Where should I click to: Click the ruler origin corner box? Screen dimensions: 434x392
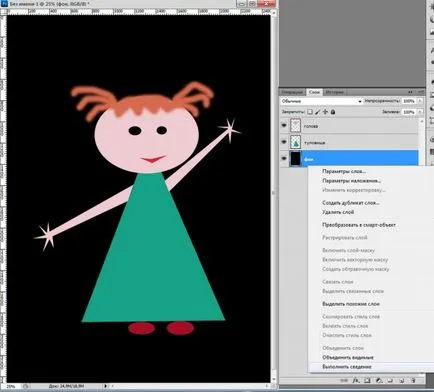click(3, 12)
